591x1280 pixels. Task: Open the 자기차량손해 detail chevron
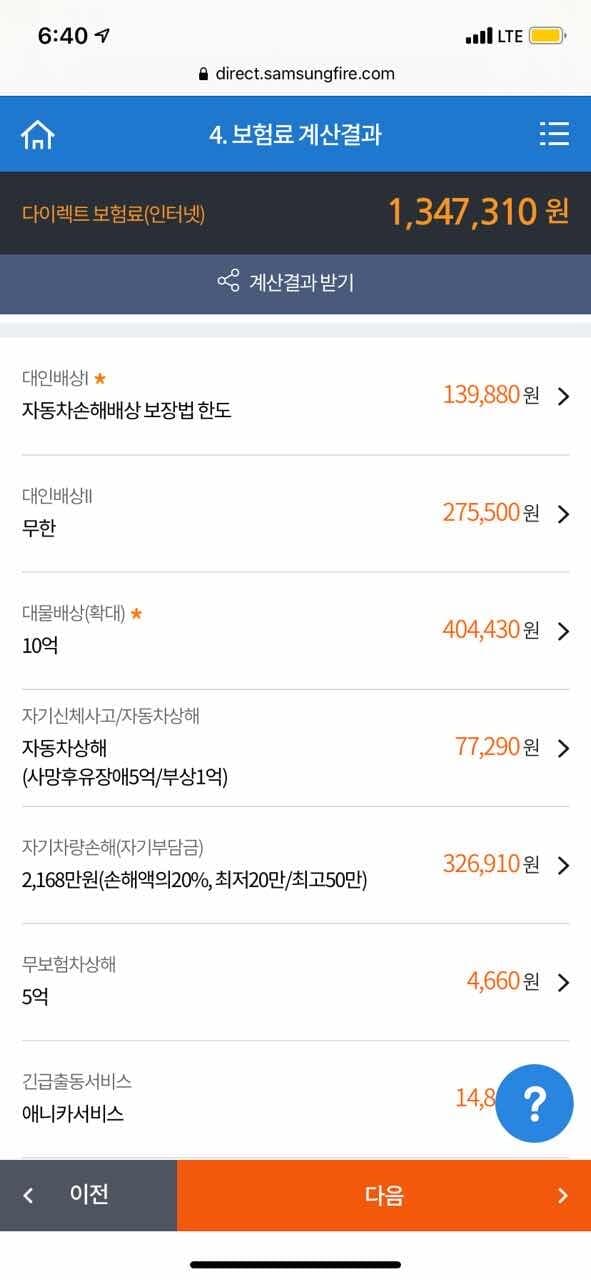560,864
